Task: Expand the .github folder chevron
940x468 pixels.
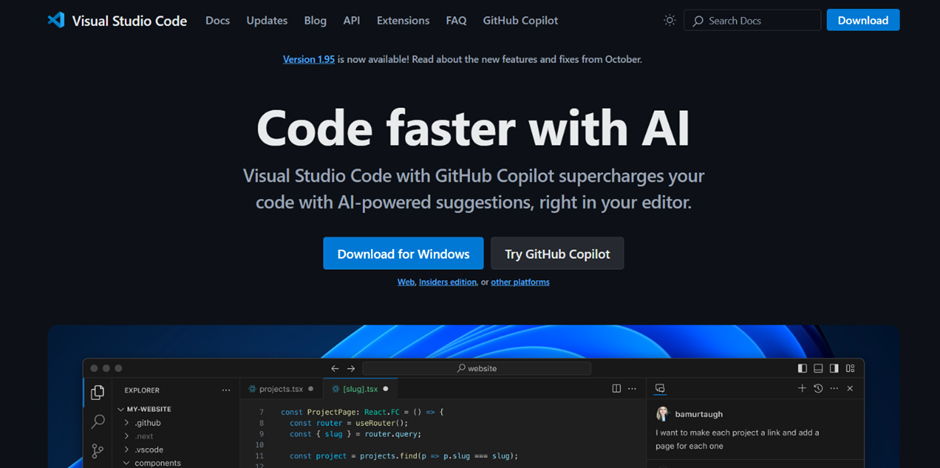Action: [127, 423]
